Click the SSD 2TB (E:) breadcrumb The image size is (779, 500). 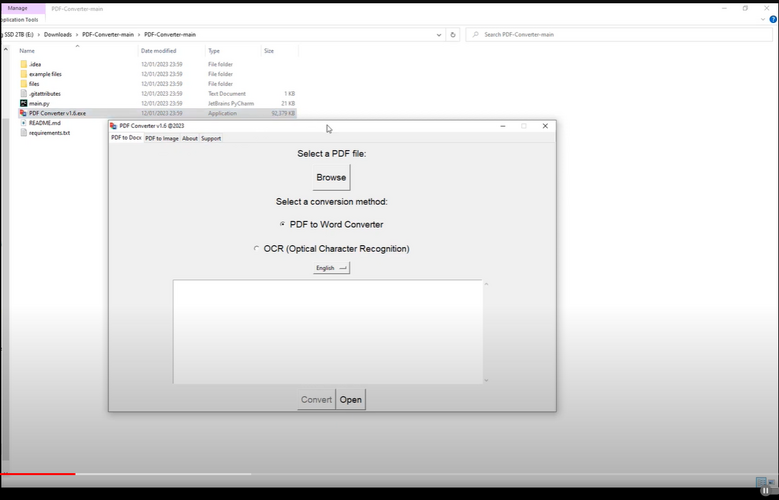pyautogui.click(x=18, y=35)
